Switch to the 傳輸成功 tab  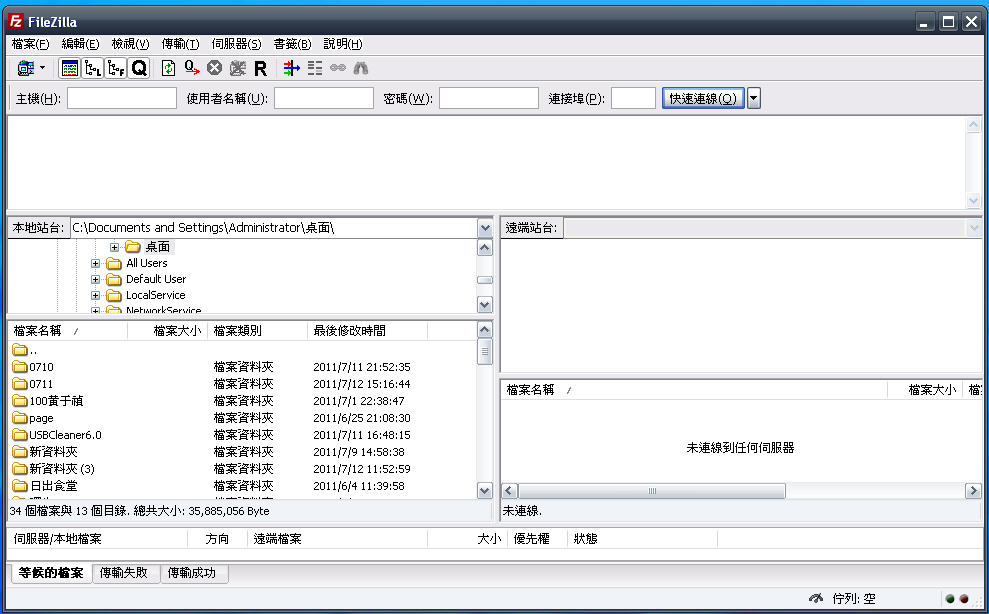192,573
